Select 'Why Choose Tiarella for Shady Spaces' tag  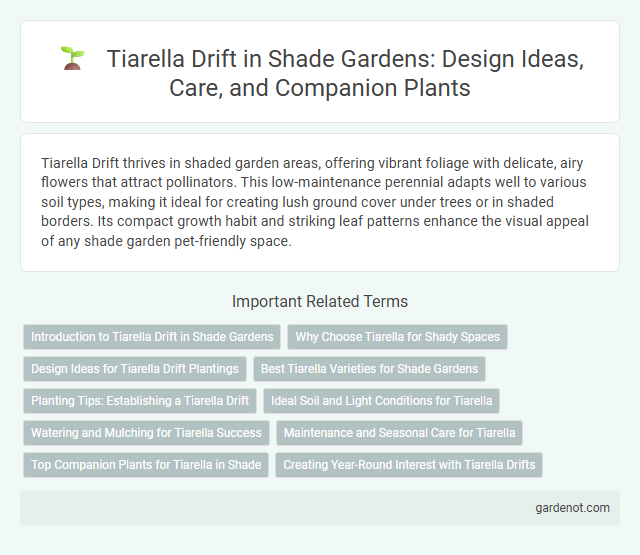click(x=398, y=337)
